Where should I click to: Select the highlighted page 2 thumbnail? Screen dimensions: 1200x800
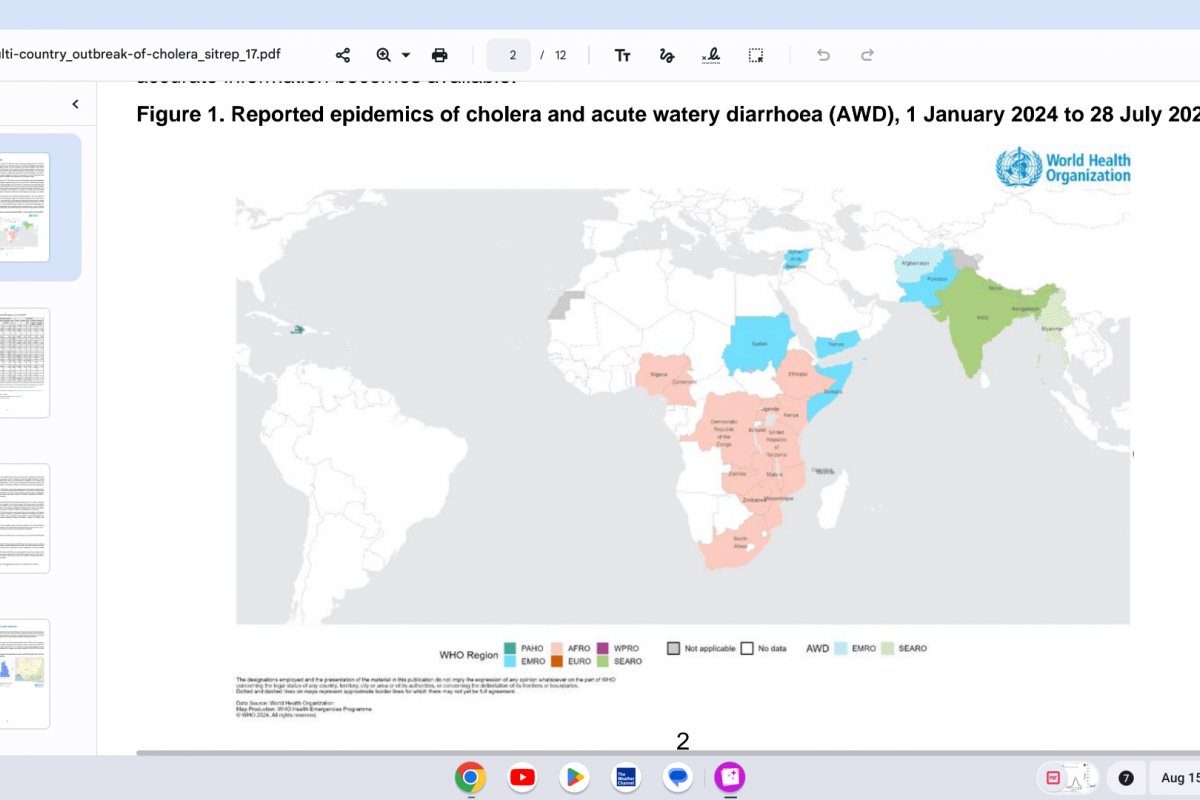coord(24,207)
